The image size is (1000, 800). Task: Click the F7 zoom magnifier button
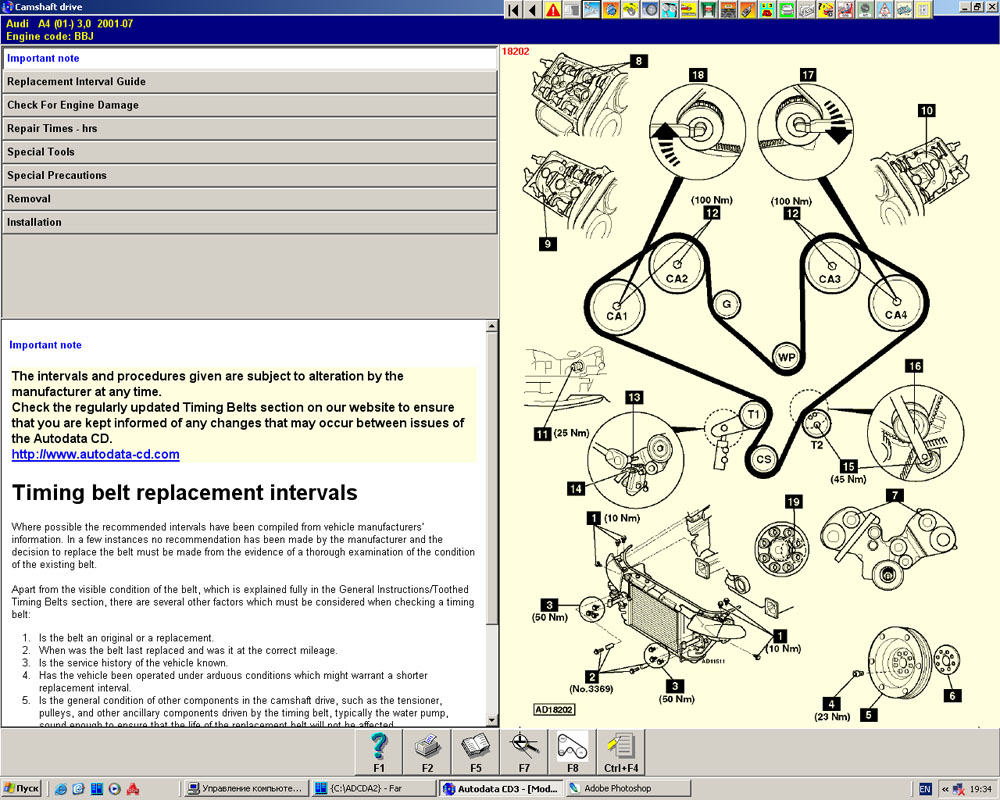point(523,751)
